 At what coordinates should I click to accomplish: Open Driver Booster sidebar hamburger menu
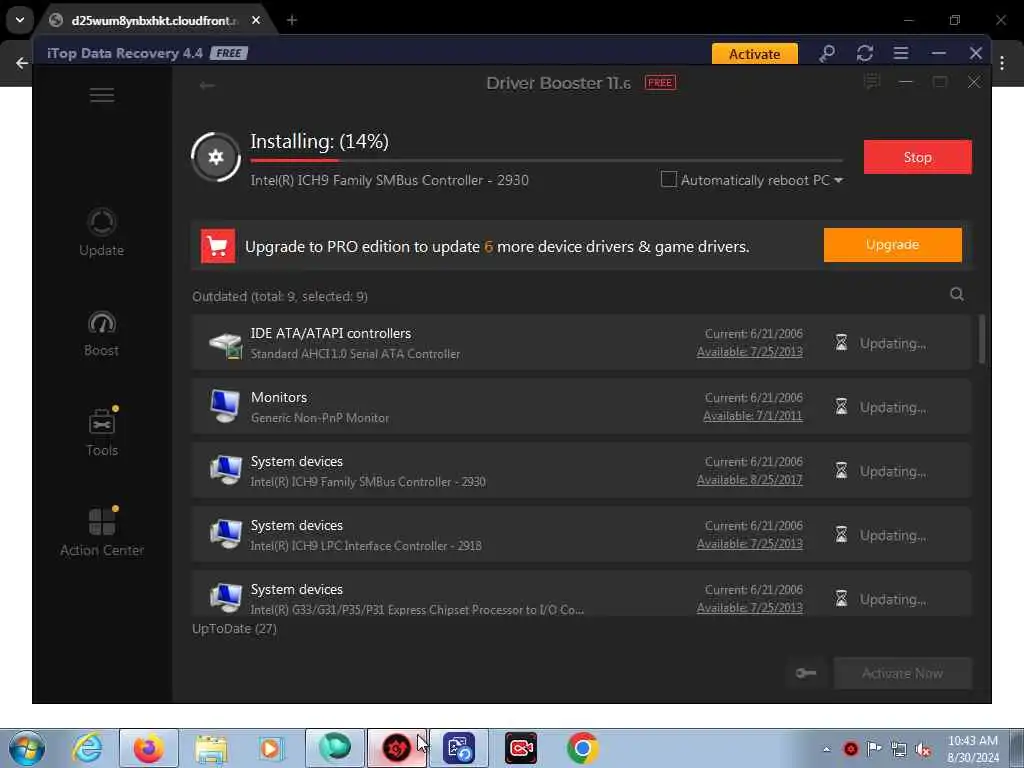pyautogui.click(x=102, y=95)
